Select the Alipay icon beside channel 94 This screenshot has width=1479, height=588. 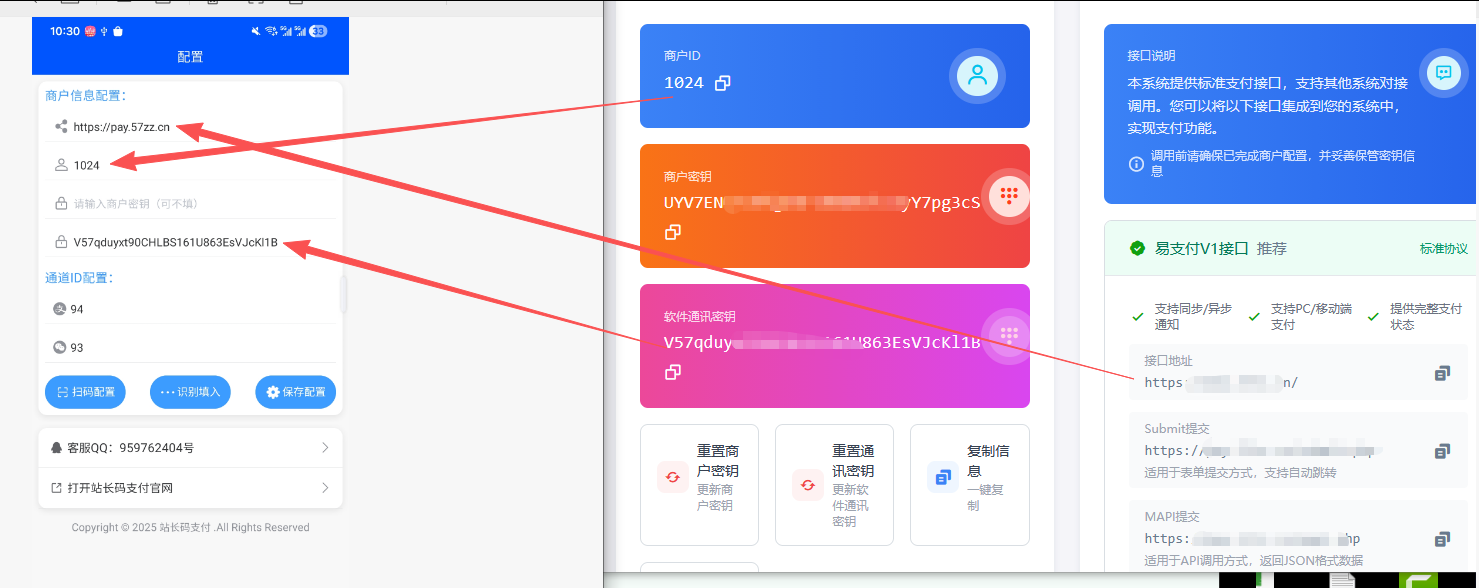pyautogui.click(x=59, y=309)
